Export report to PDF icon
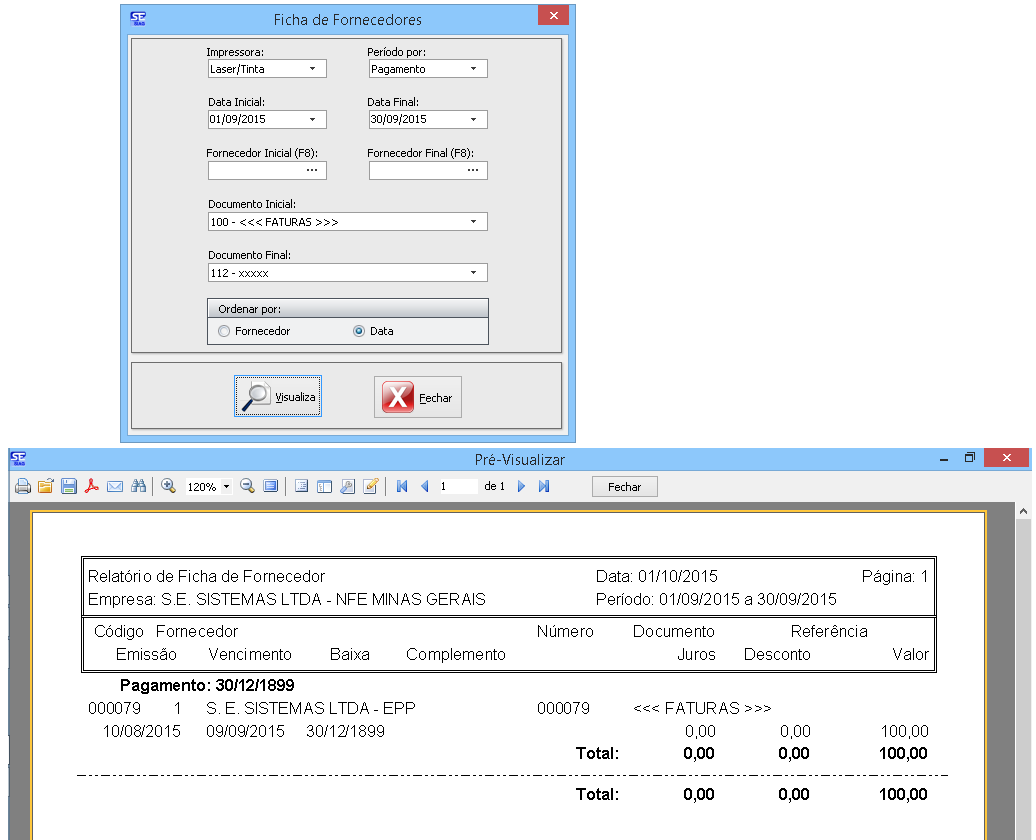 tap(92, 486)
